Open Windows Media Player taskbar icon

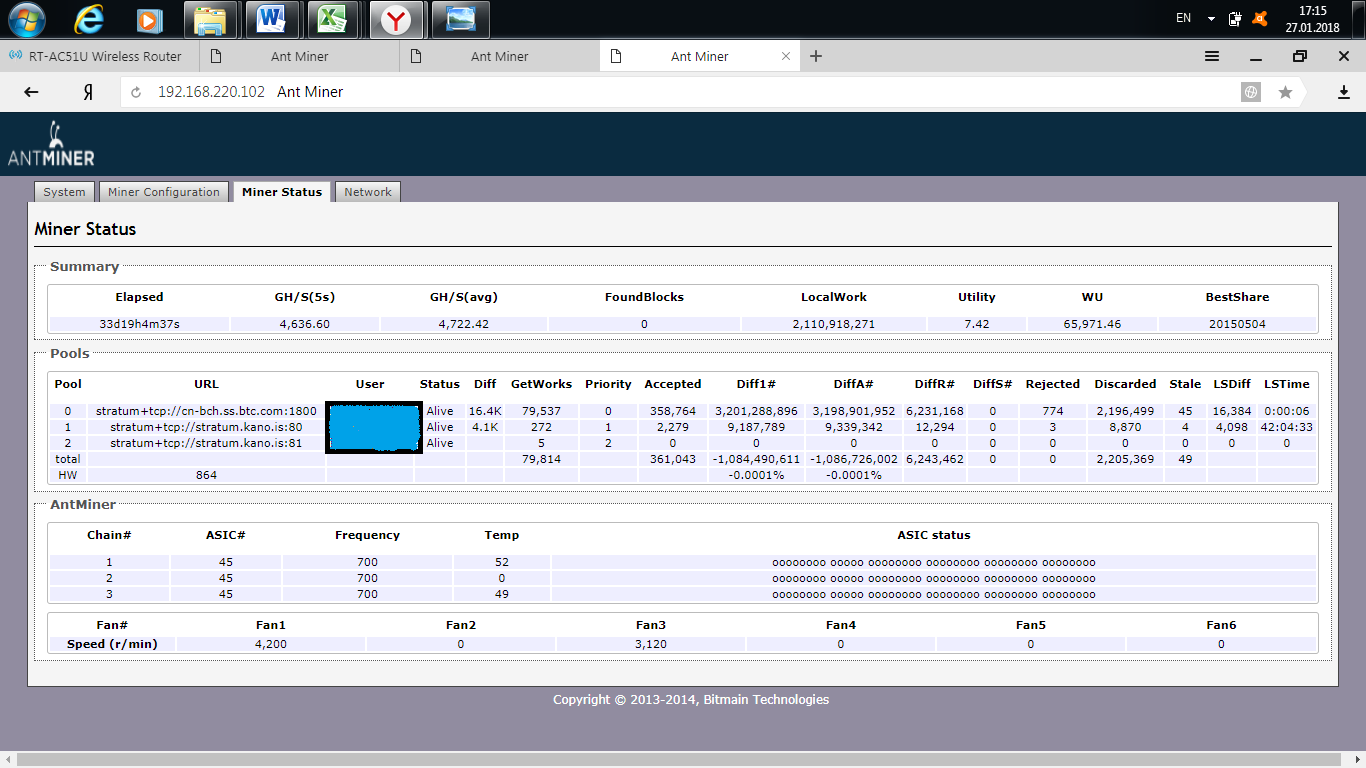click(150, 19)
